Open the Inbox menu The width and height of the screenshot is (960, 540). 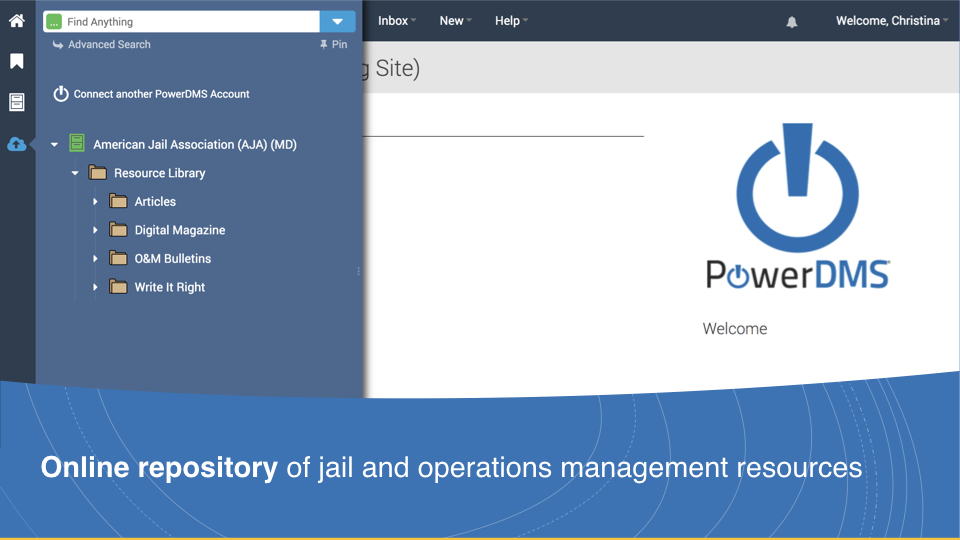coord(397,21)
